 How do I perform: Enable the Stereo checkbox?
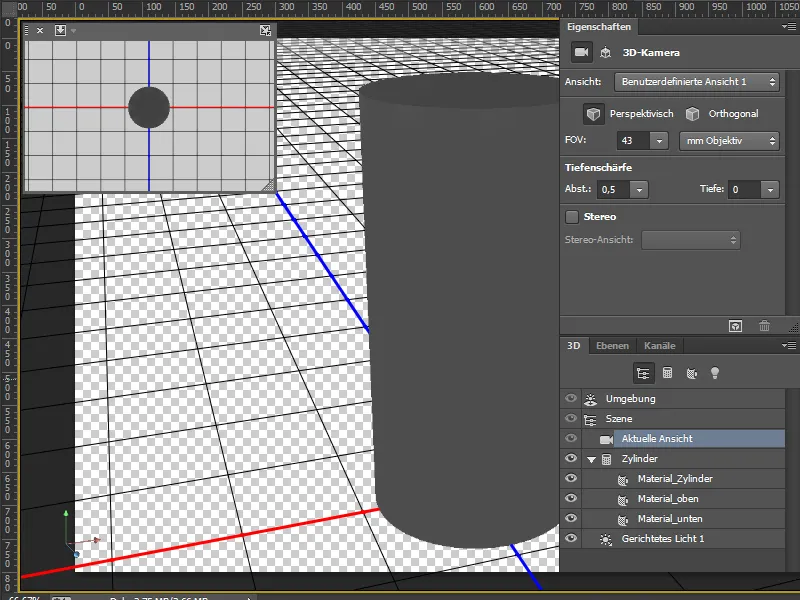point(572,217)
